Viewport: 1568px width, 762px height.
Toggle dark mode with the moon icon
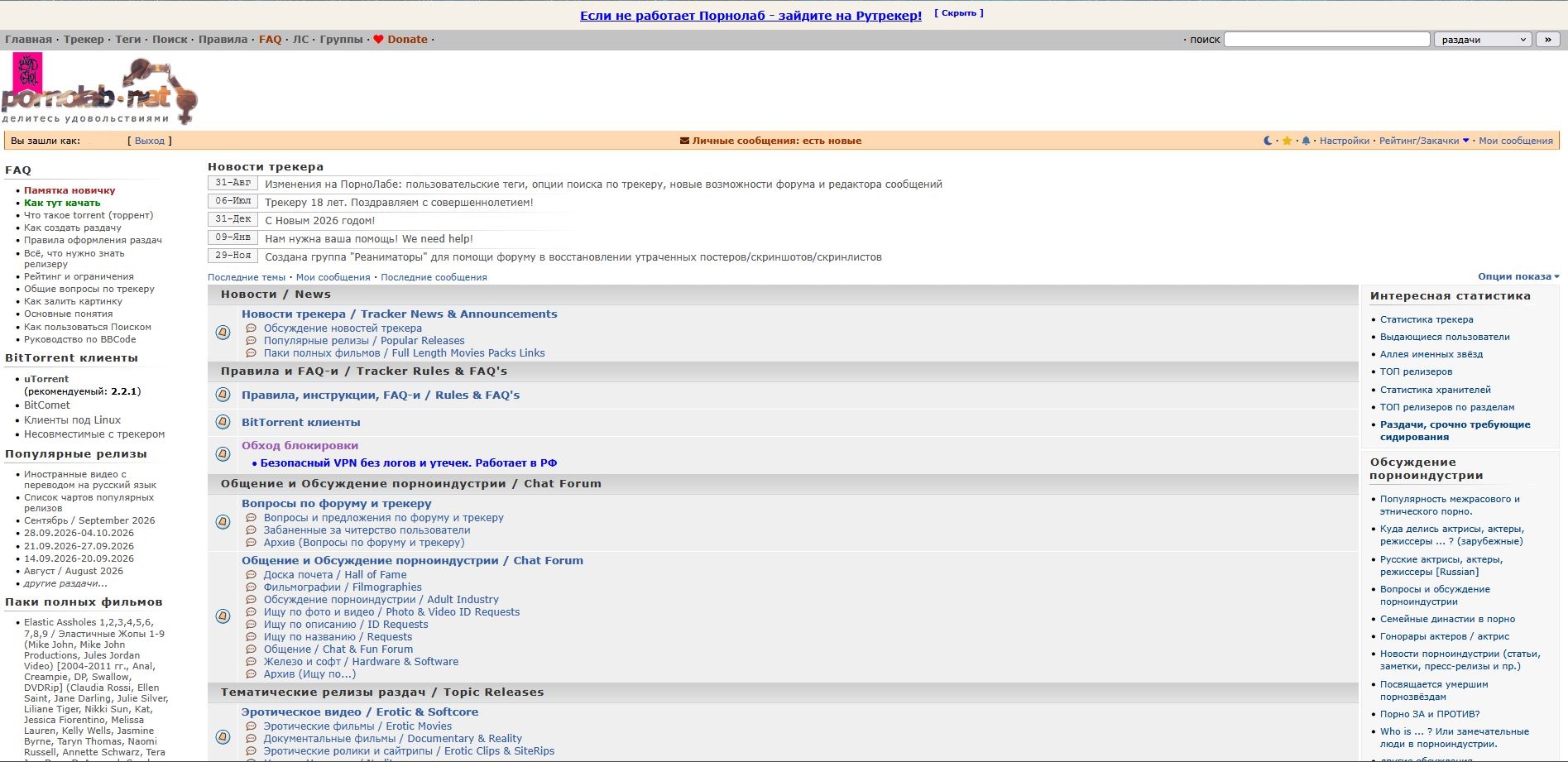pyautogui.click(x=1268, y=141)
